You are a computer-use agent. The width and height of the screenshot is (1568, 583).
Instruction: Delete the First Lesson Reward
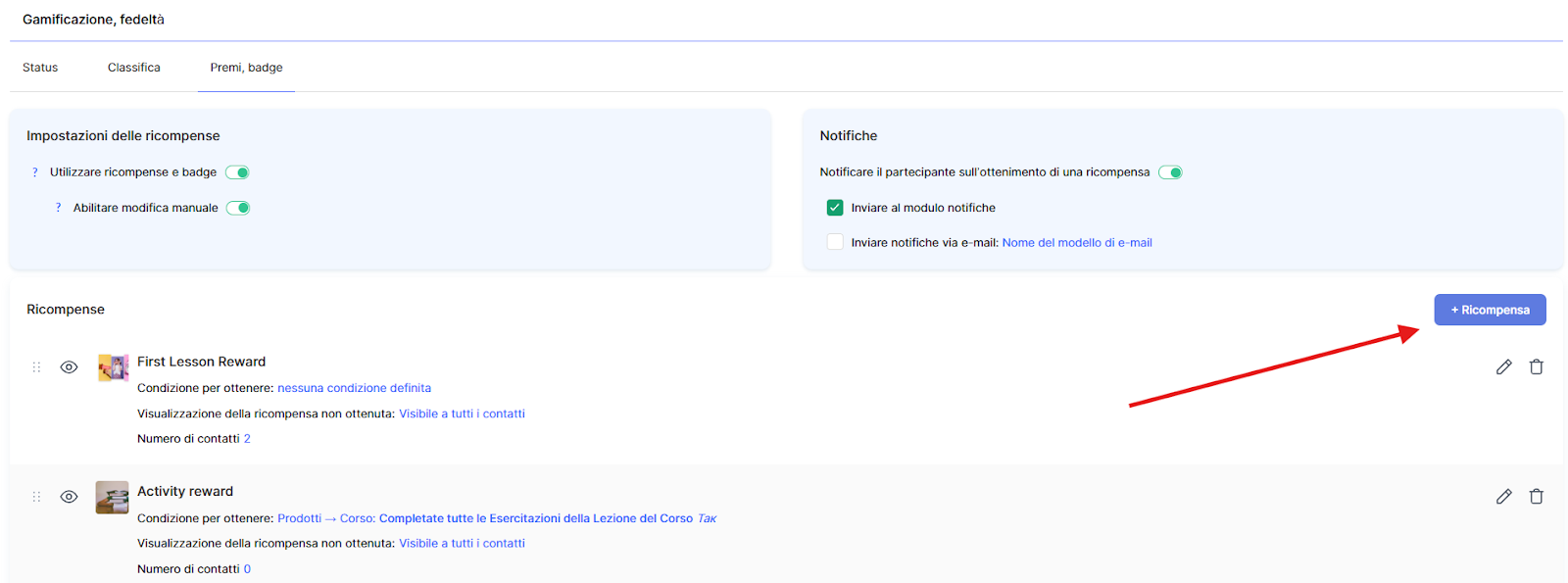point(1536,366)
